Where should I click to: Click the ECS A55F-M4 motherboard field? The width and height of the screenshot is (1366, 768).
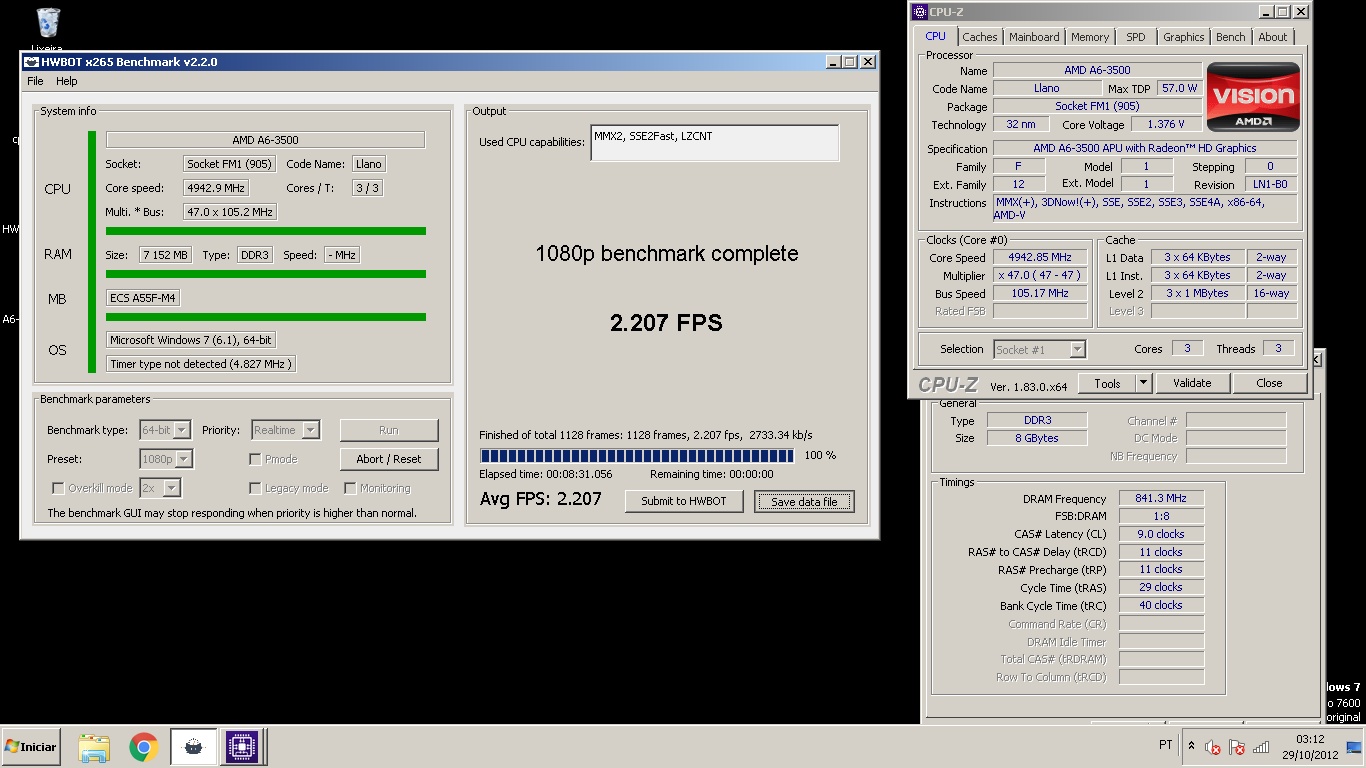143,298
